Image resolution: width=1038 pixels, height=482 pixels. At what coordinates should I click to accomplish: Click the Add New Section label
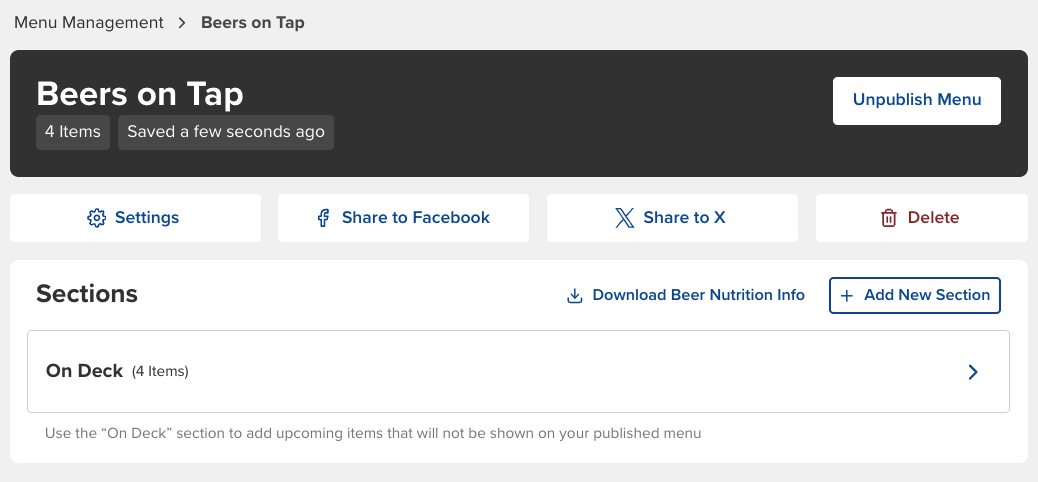tap(927, 296)
